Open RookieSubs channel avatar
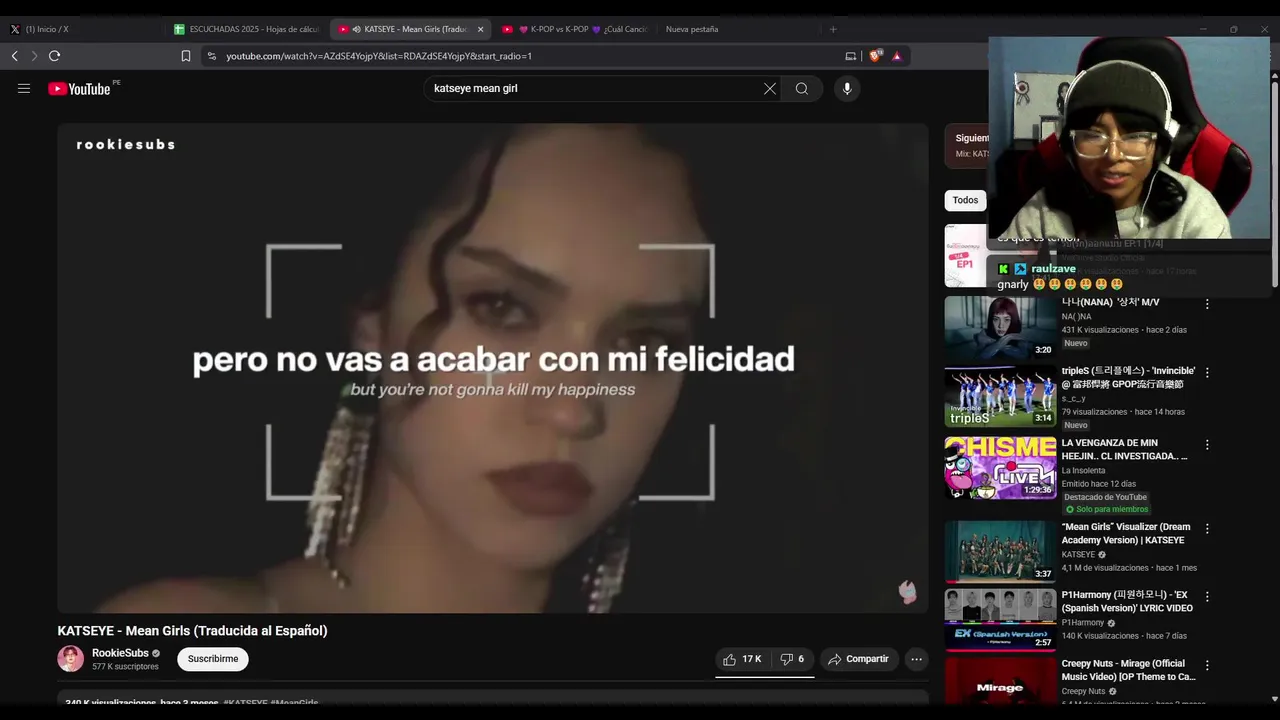1280x720 pixels. tap(71, 659)
